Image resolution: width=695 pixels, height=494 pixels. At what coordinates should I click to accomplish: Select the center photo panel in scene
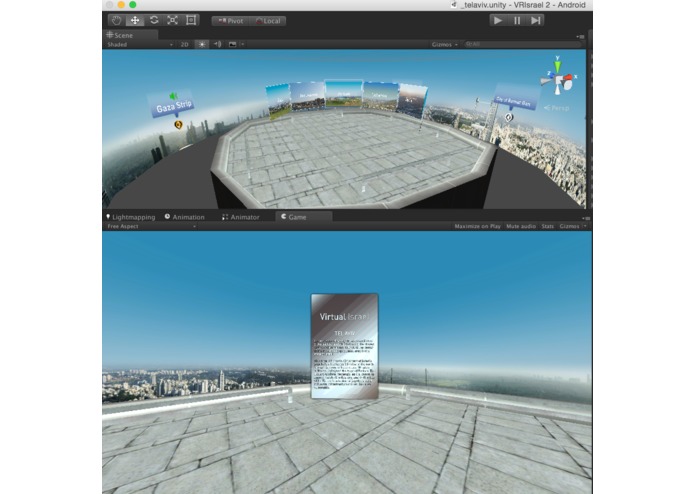click(x=344, y=93)
